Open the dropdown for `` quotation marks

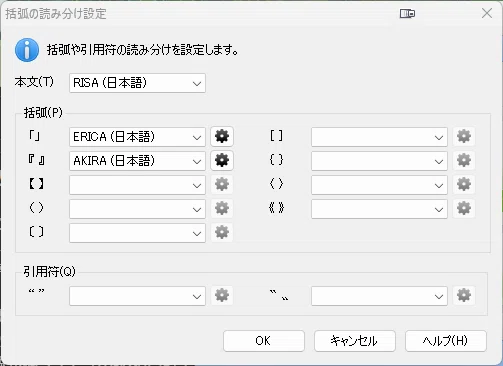pyautogui.click(x=379, y=296)
